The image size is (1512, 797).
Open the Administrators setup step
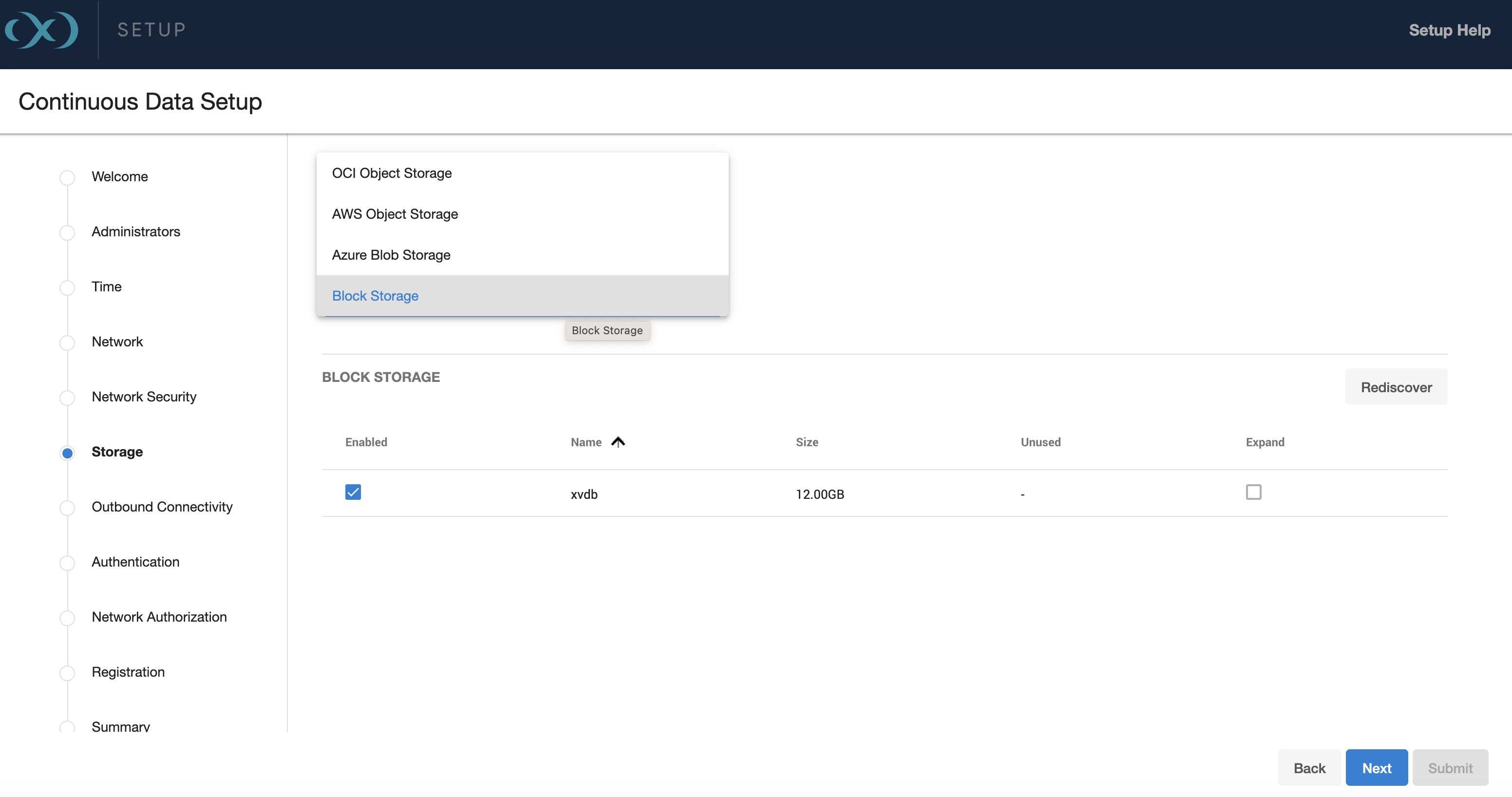[x=135, y=232]
